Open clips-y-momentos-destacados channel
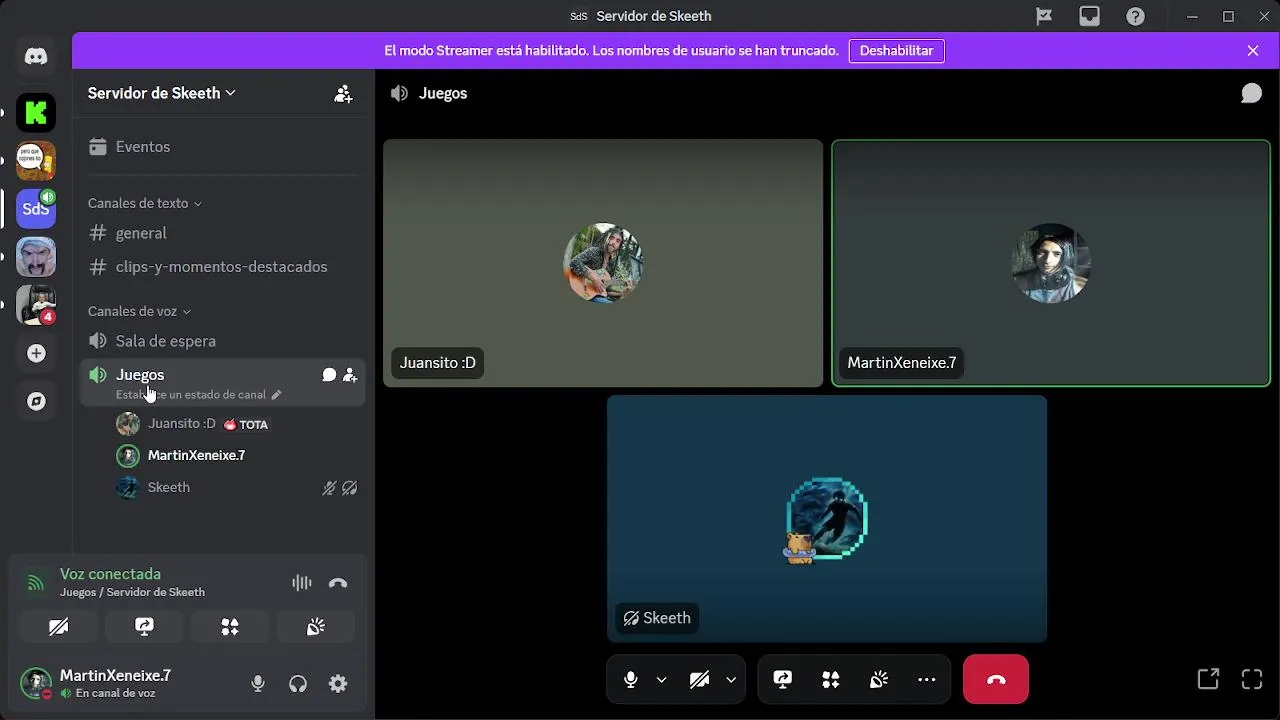Viewport: 1280px width, 720px height. click(223, 267)
